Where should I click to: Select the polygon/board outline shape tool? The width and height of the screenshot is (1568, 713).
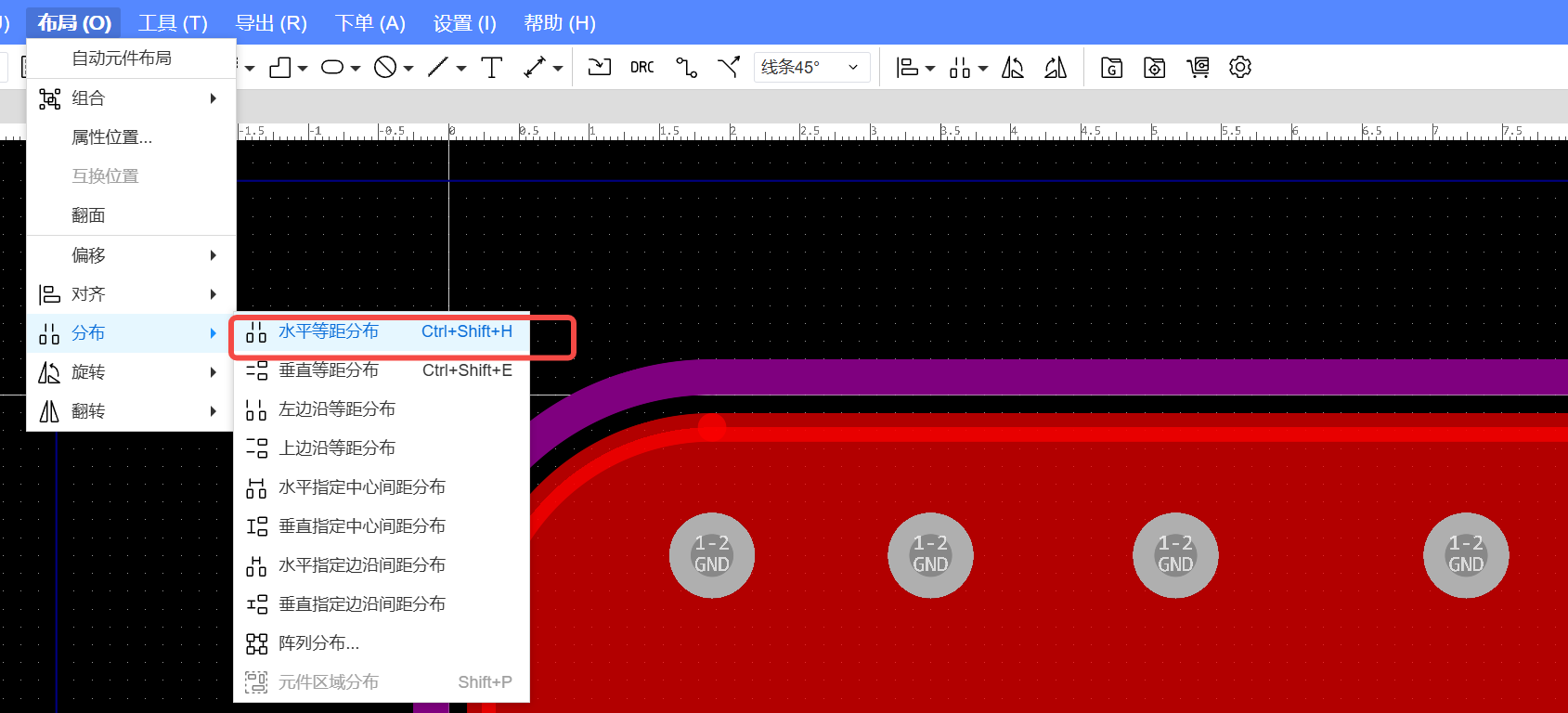[x=280, y=68]
